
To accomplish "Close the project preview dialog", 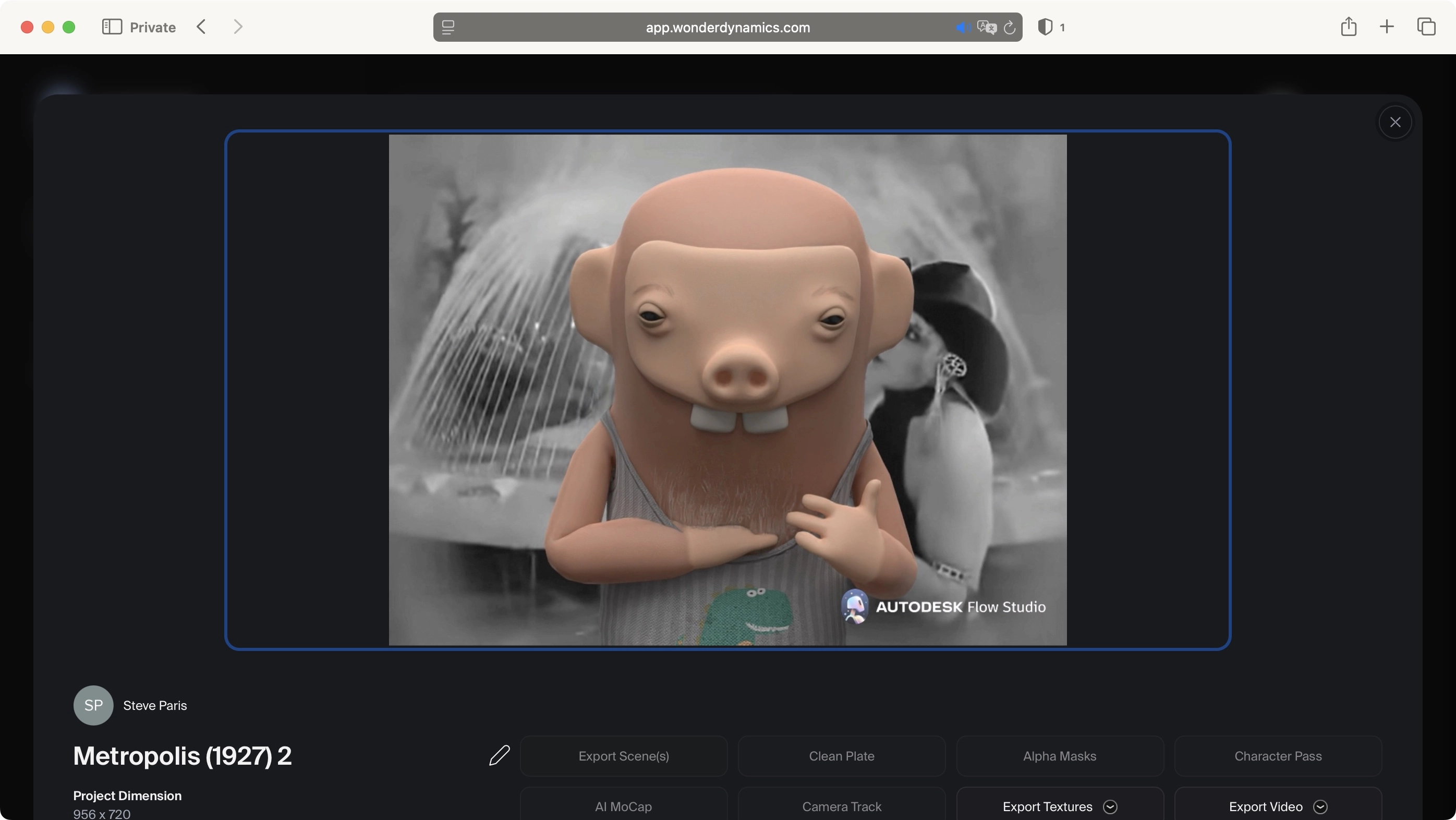I will click(1395, 122).
